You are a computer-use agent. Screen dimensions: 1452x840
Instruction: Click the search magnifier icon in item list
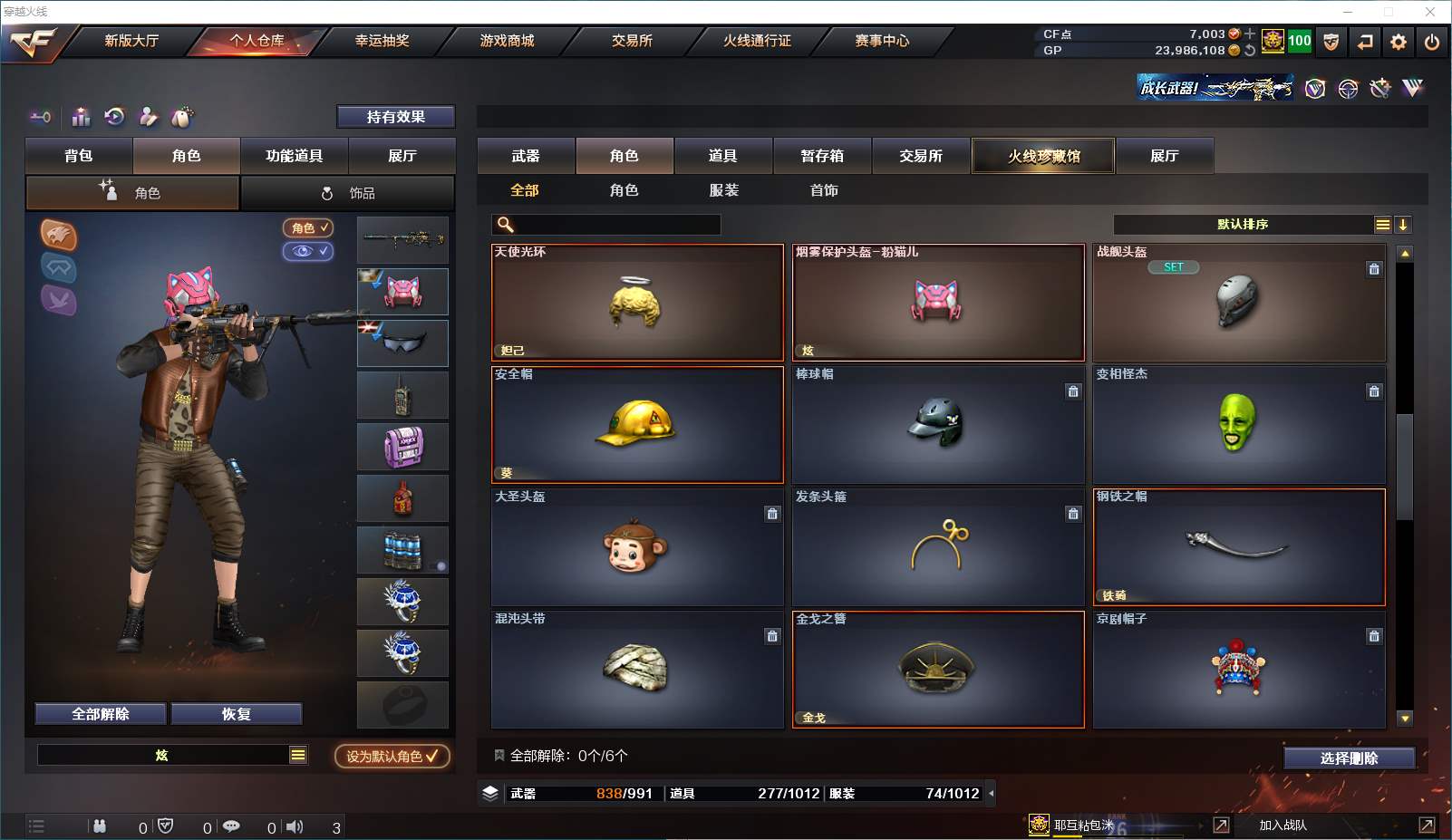coord(506,225)
